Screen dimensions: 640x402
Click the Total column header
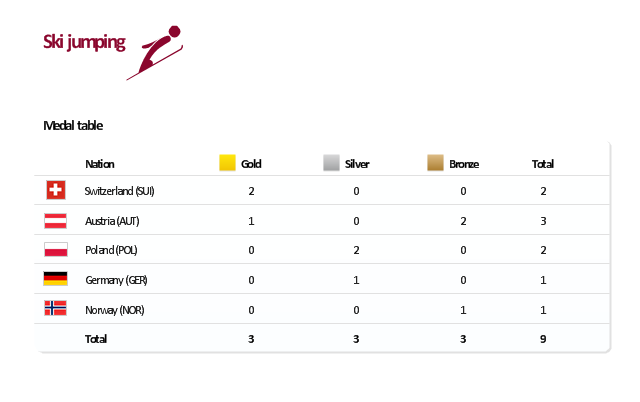[x=543, y=164]
